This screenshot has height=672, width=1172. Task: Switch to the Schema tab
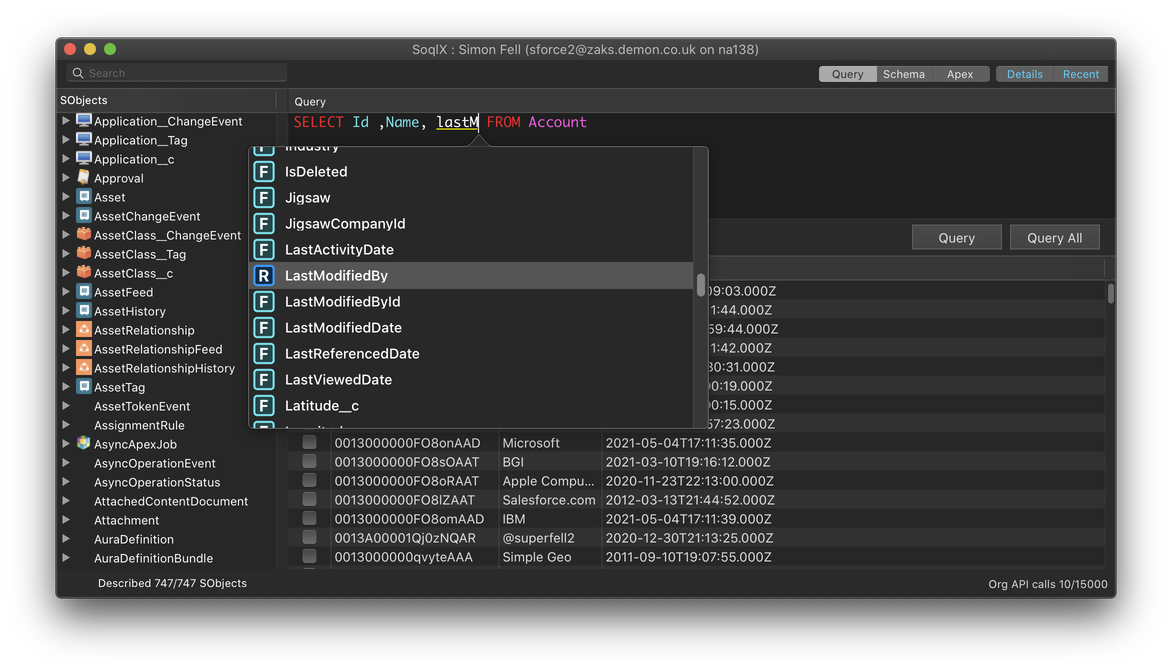pos(903,74)
